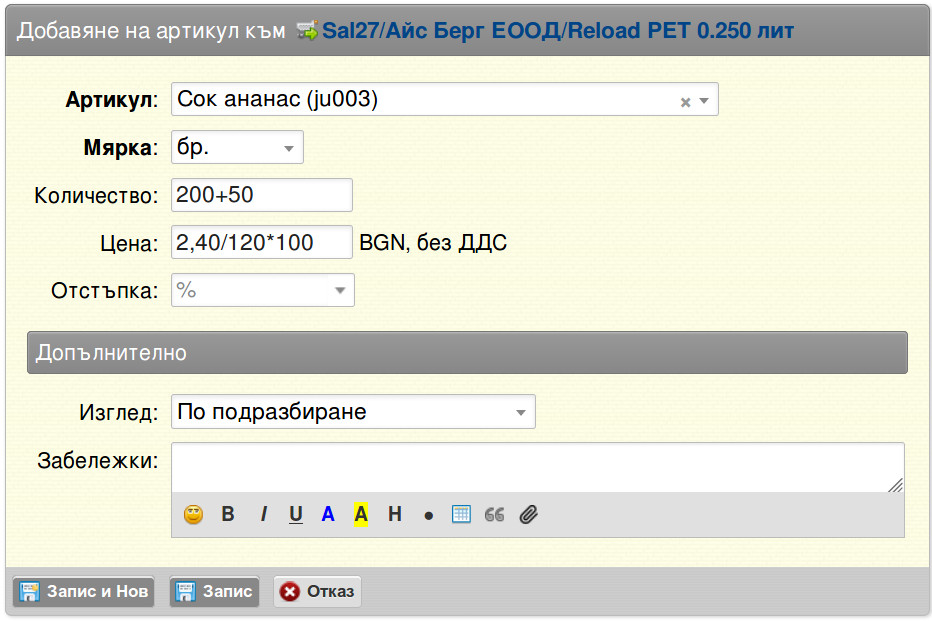
Task: Click the Запис и Нов button
Action: coord(84,592)
